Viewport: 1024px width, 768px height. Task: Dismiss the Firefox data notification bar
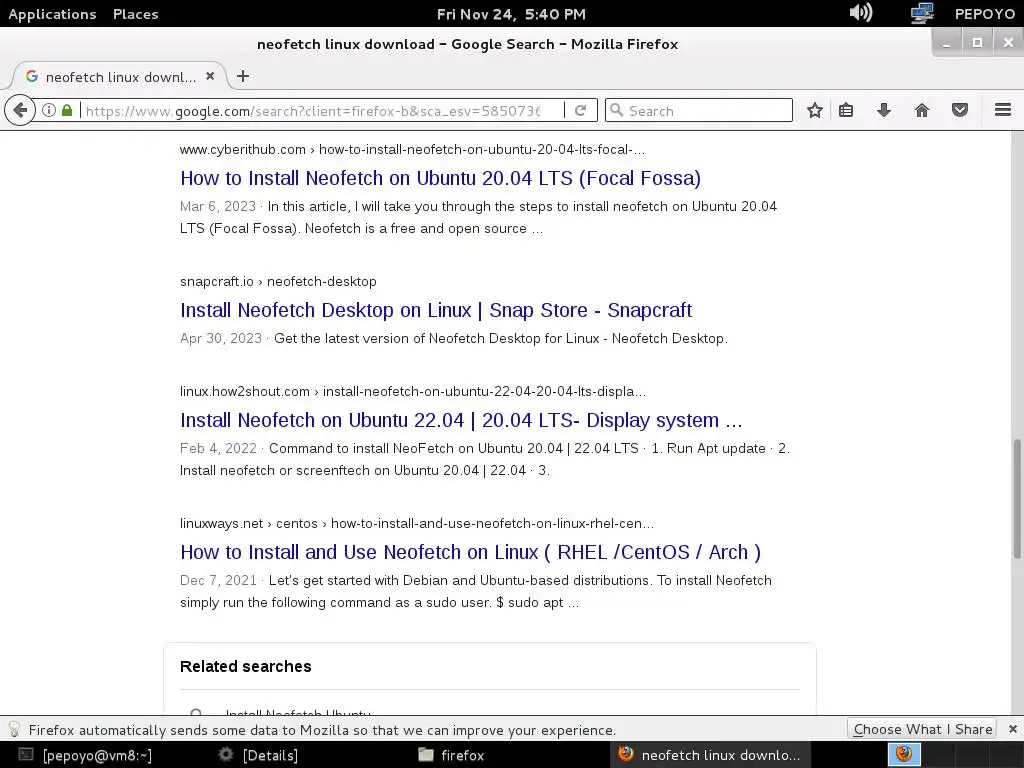click(x=1012, y=729)
